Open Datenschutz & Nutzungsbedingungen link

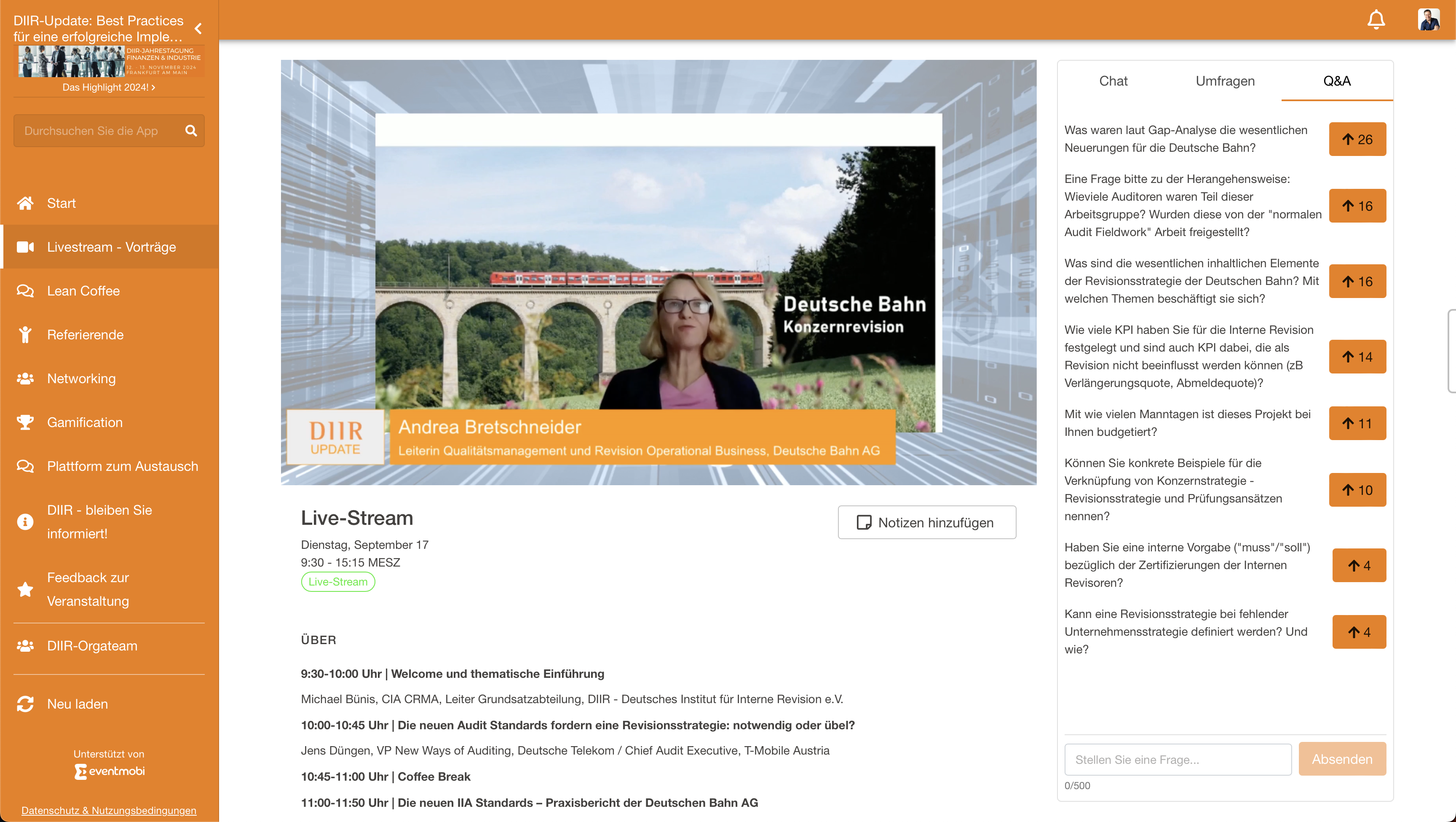coord(109,810)
